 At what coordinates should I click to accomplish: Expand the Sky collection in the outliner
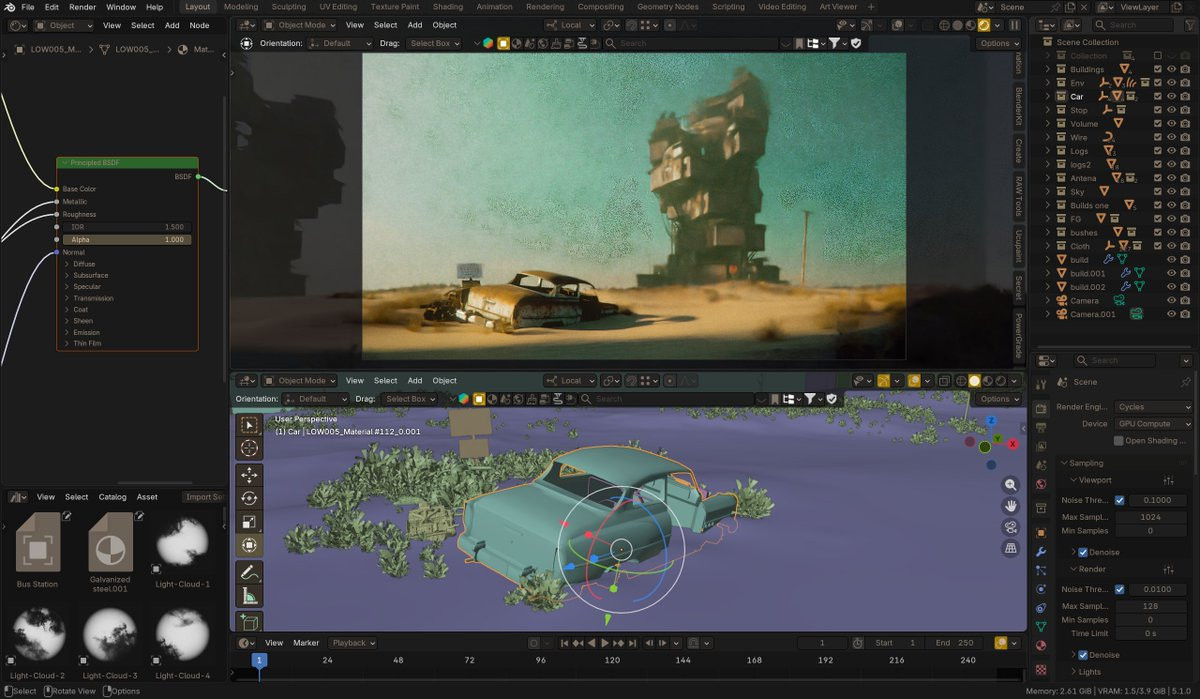click(x=1048, y=191)
